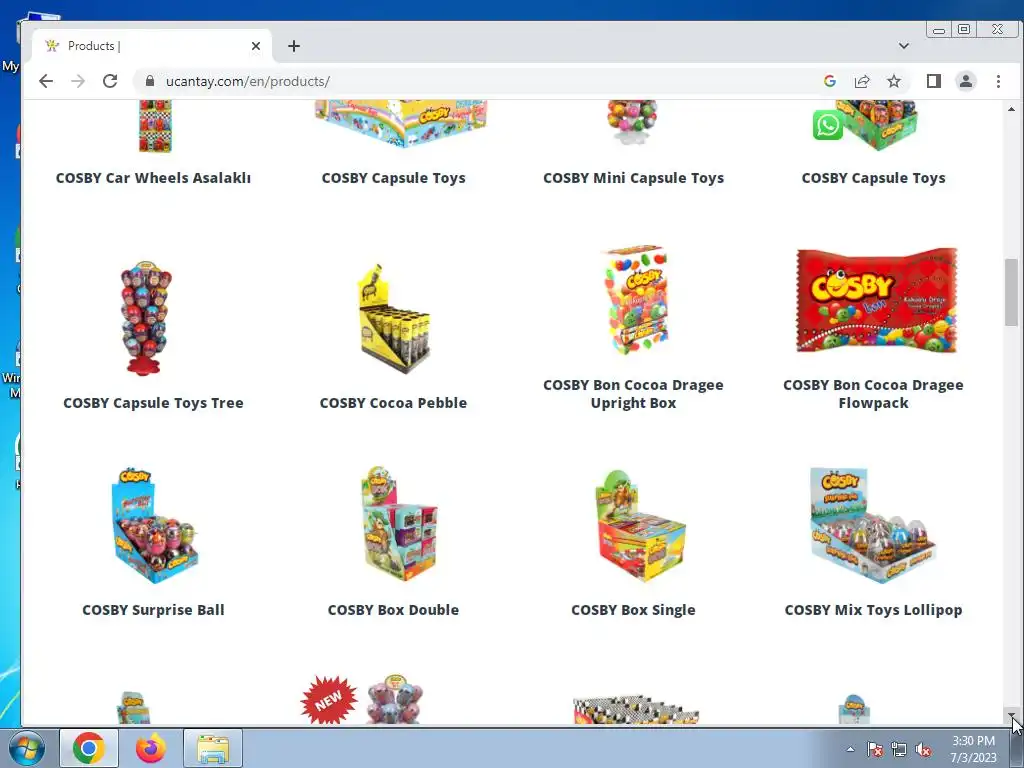Click the scrollbar down arrow
The height and width of the screenshot is (768, 1024).
[1012, 716]
